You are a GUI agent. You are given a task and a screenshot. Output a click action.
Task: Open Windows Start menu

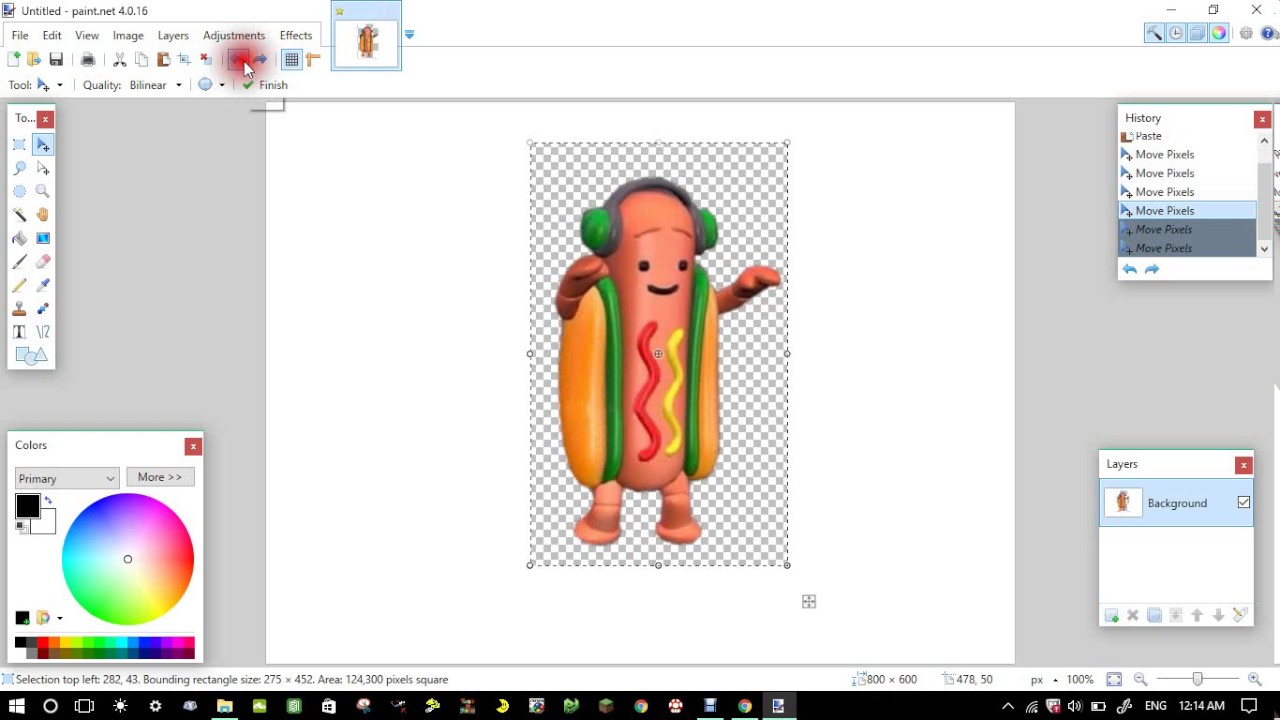[17, 706]
